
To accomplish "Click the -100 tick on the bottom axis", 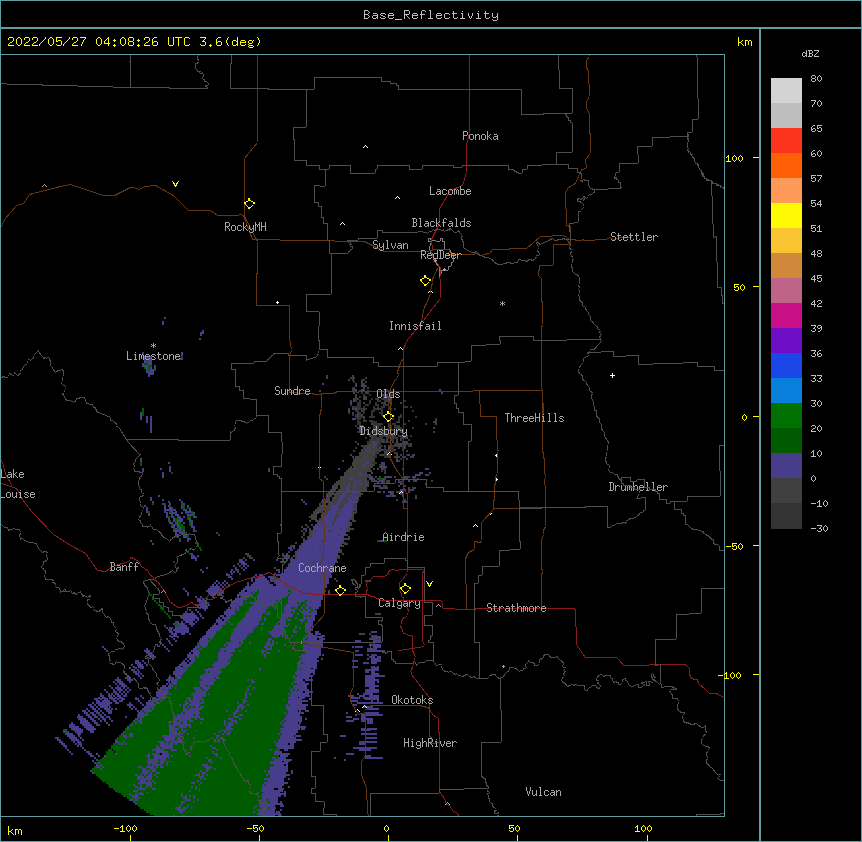I will (125, 828).
